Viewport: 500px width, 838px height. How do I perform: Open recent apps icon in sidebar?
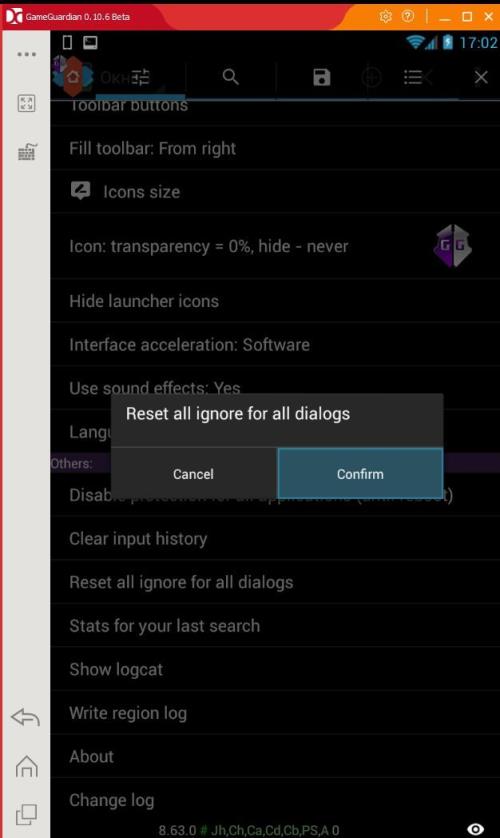[x=26, y=814]
